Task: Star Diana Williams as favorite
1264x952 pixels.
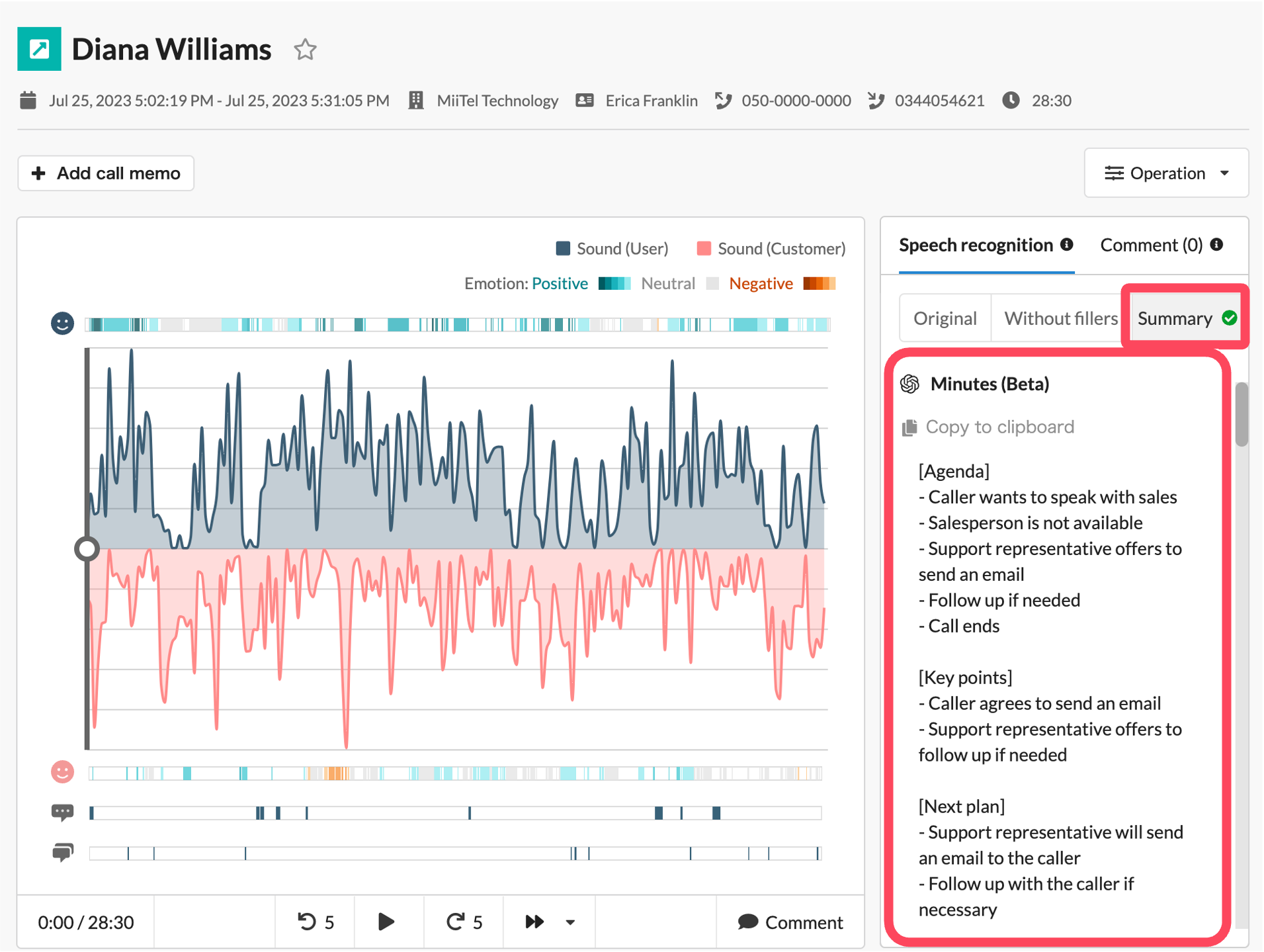Action: (305, 50)
